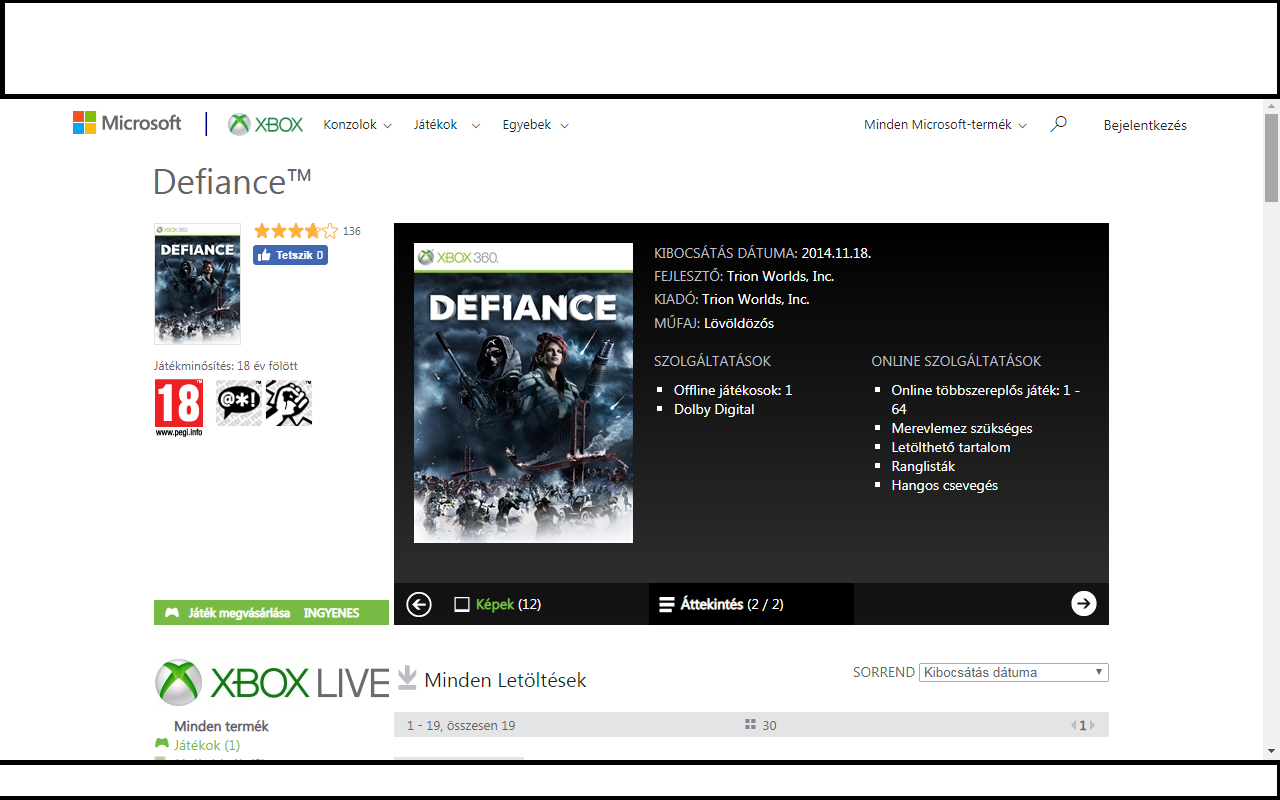Expand the Konzolok menu
Screen dimensions: 1280x800
pyautogui.click(x=357, y=125)
